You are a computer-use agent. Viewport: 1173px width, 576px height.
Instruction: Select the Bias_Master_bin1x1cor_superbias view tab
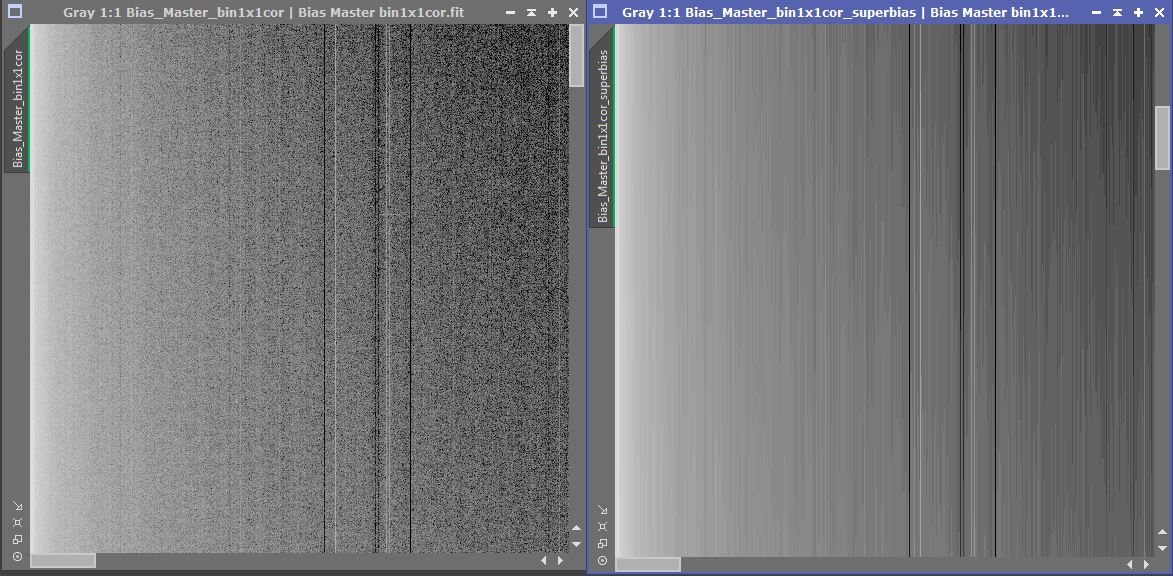point(603,126)
